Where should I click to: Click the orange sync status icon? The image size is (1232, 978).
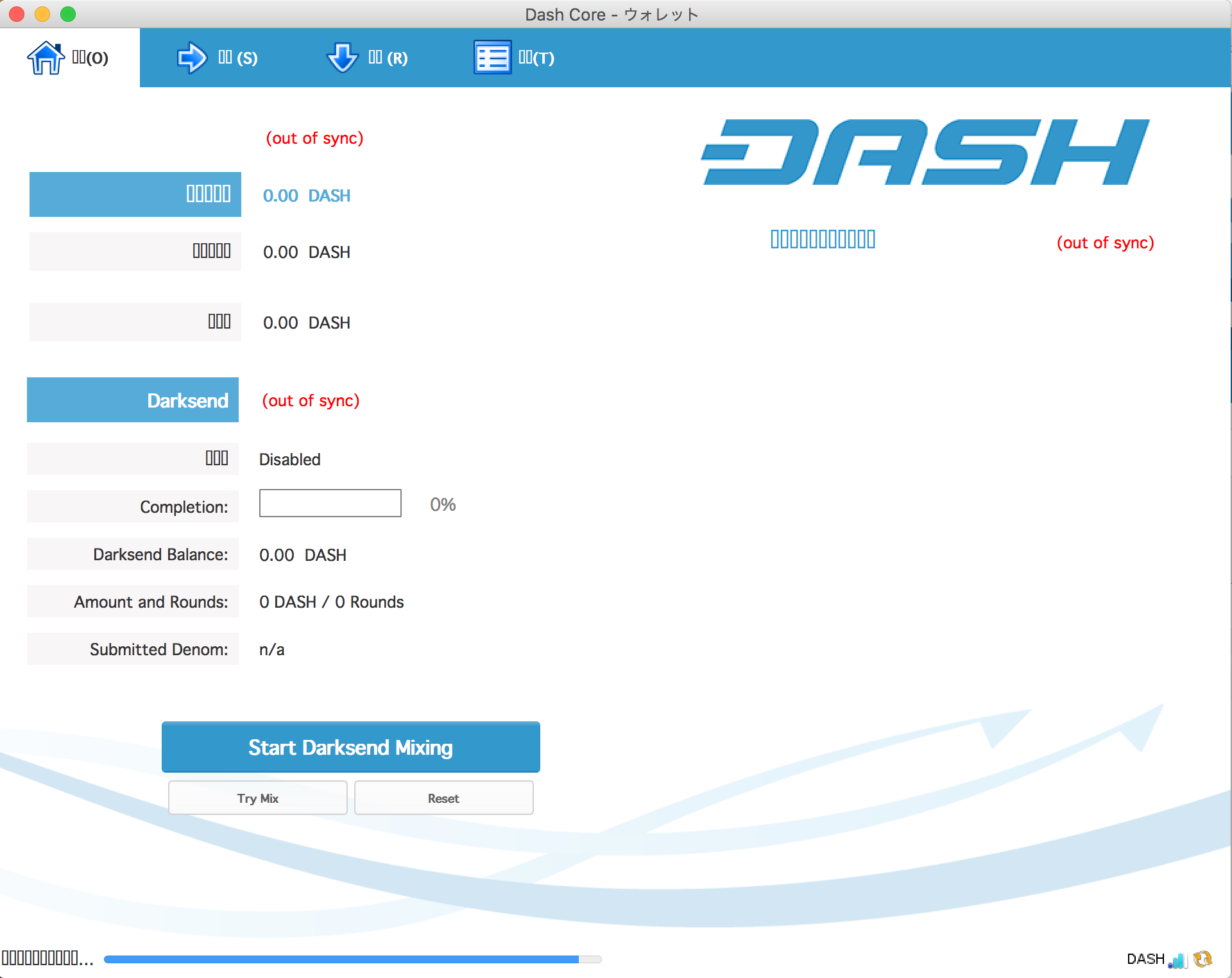[1202, 959]
